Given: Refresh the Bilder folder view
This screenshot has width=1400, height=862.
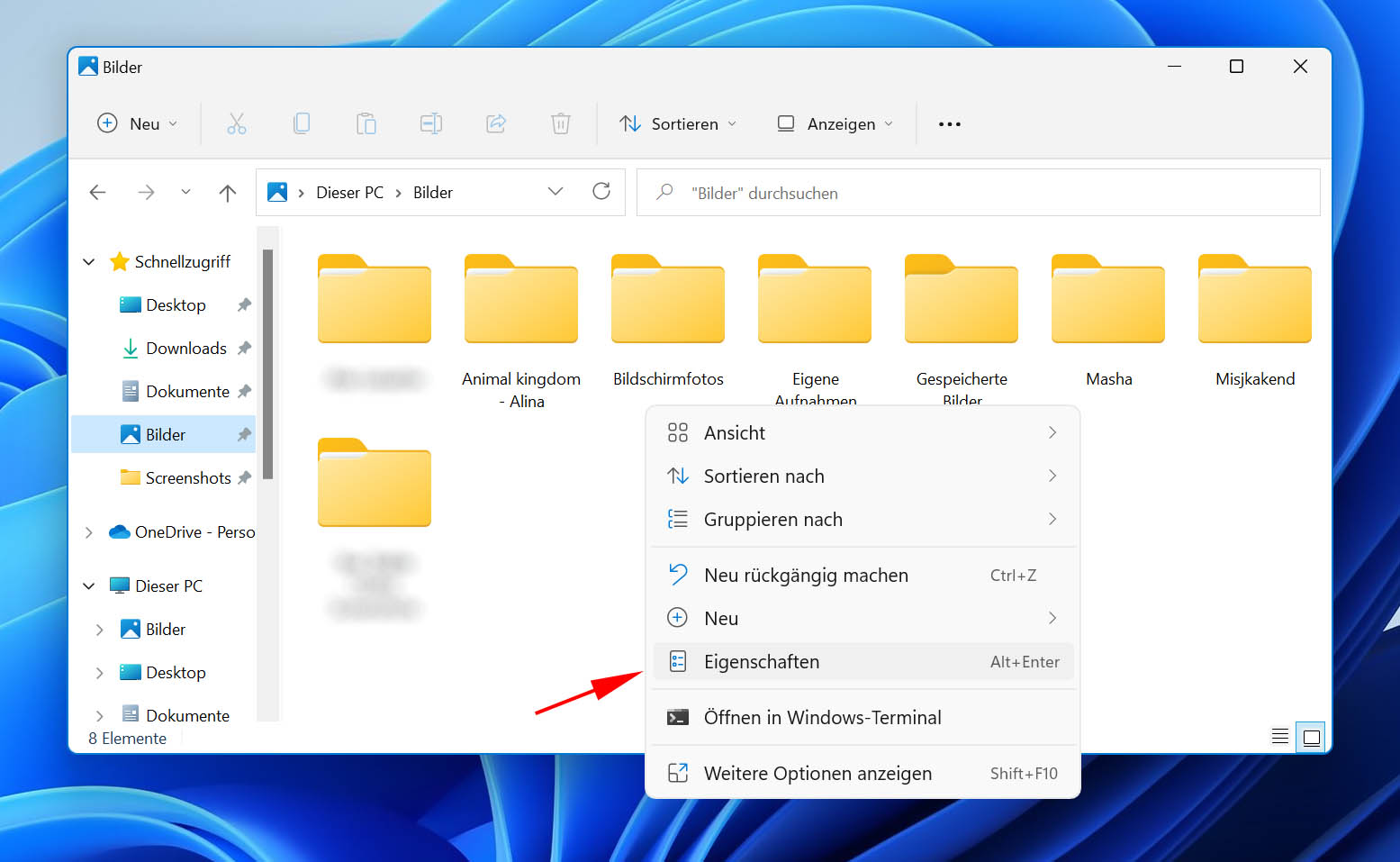Looking at the screenshot, I should point(601,191).
